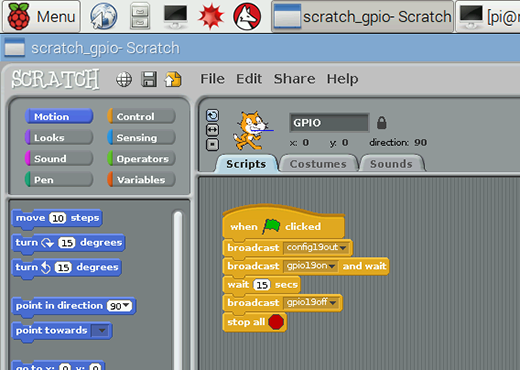Select the Looks block category
The width and height of the screenshot is (520, 370).
click(x=59, y=137)
